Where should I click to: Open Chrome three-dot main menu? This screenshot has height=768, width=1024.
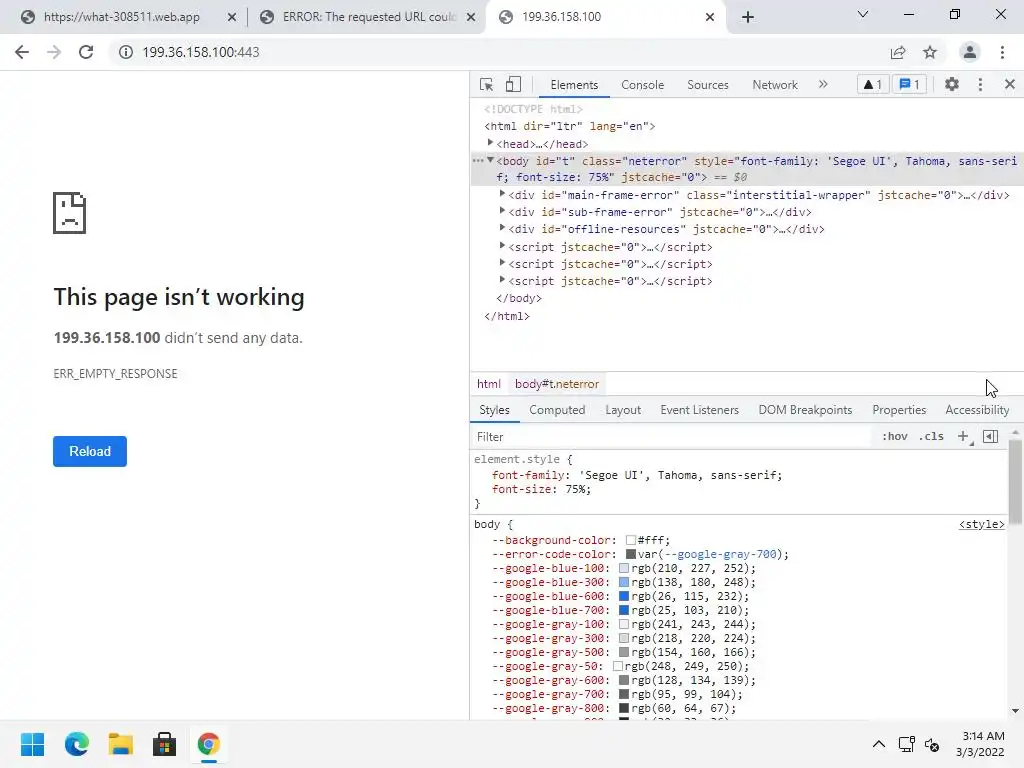pyautogui.click(x=1002, y=52)
